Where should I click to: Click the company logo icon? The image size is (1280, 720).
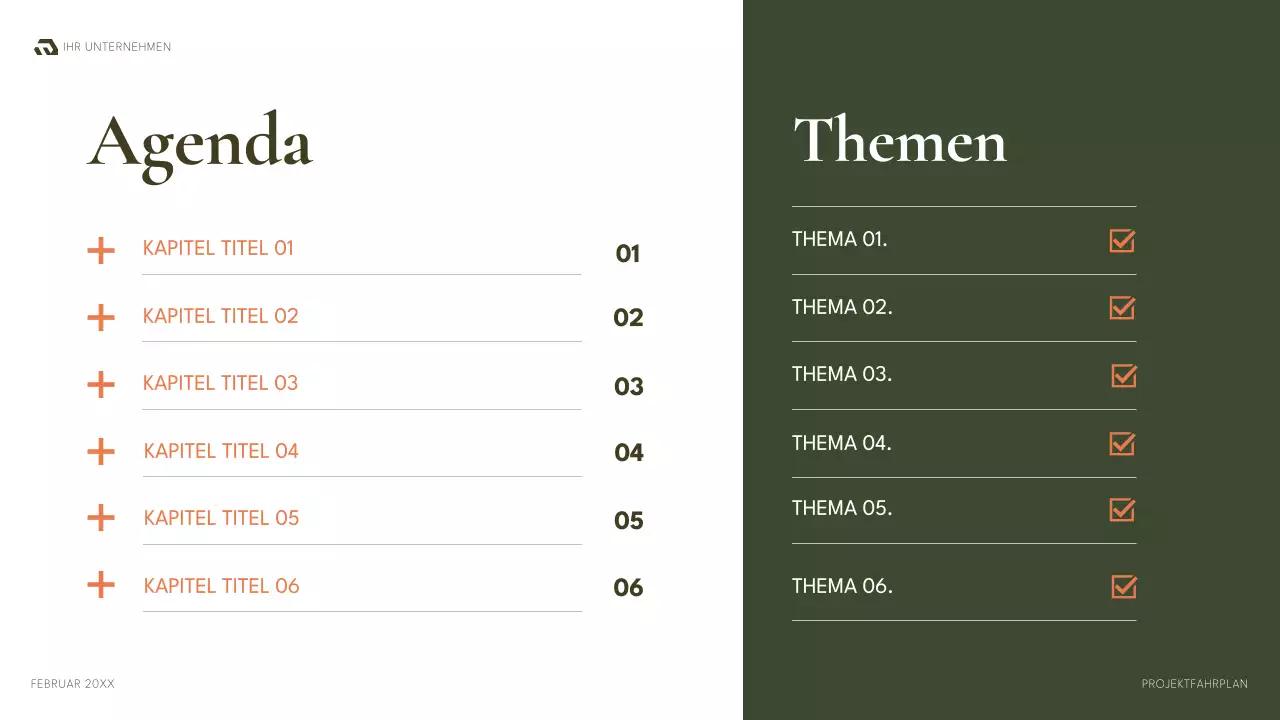(46, 47)
